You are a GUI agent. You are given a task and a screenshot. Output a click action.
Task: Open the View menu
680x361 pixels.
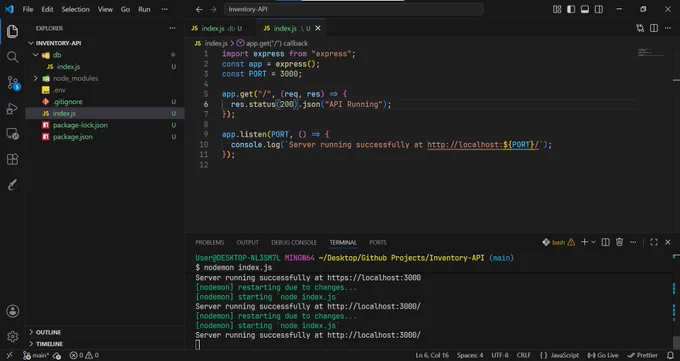(x=105, y=9)
